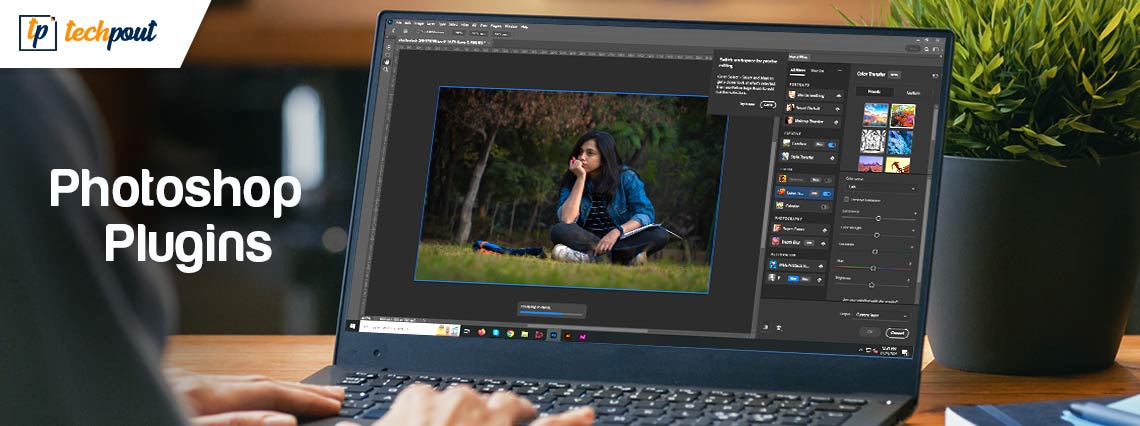The width and height of the screenshot is (1140, 426).
Task: Select the Style Transfer filter row
Action: tap(808, 157)
